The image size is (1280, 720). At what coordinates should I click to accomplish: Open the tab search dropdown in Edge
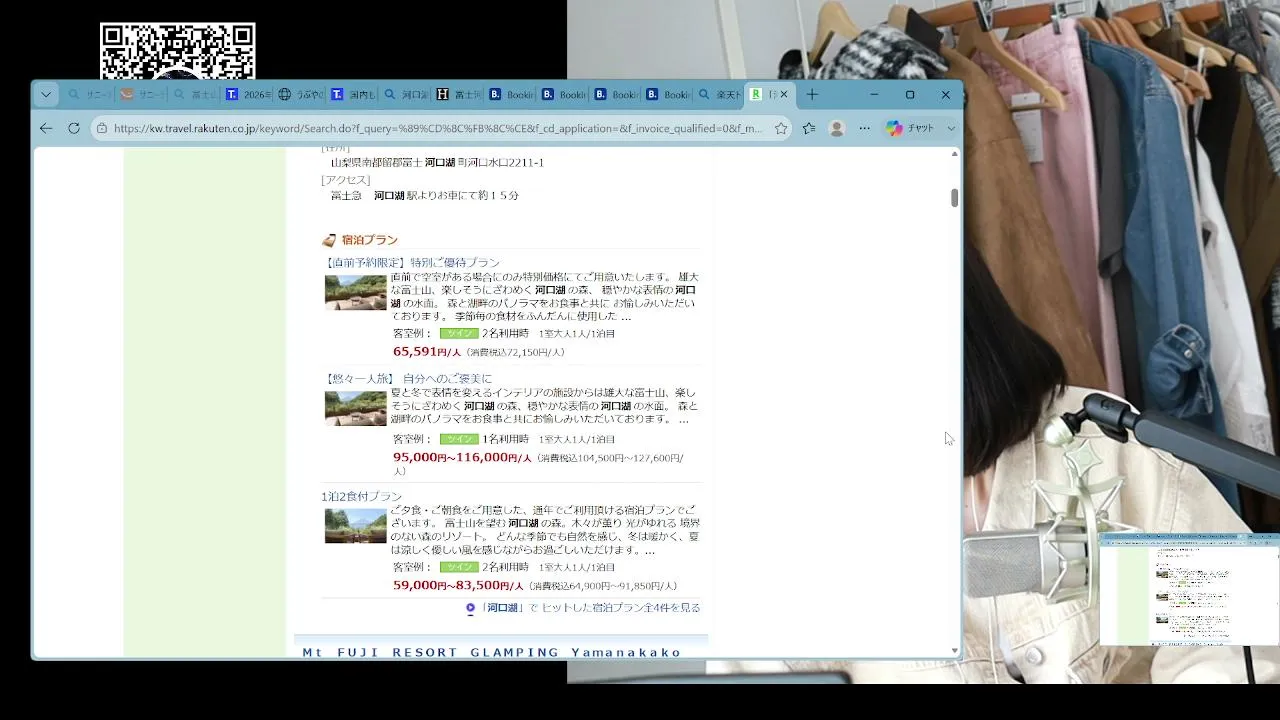coord(46,95)
